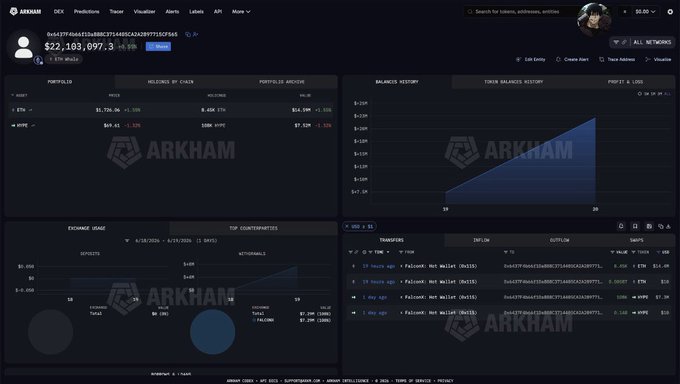Open the More dropdown in the top navigation
Screen dimensions: 680x384
pos(241,12)
